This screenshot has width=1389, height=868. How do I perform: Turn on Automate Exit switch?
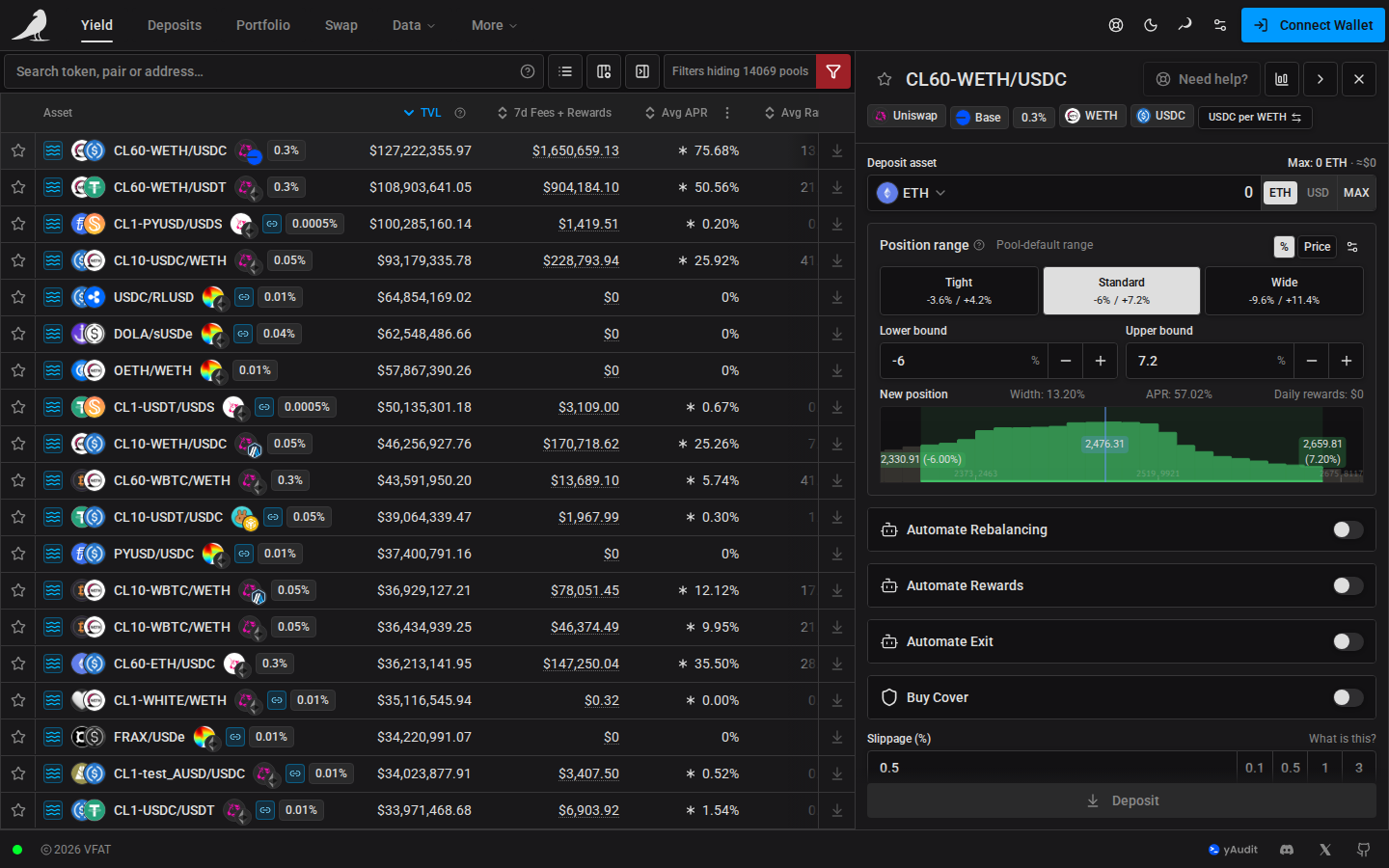point(1348,641)
